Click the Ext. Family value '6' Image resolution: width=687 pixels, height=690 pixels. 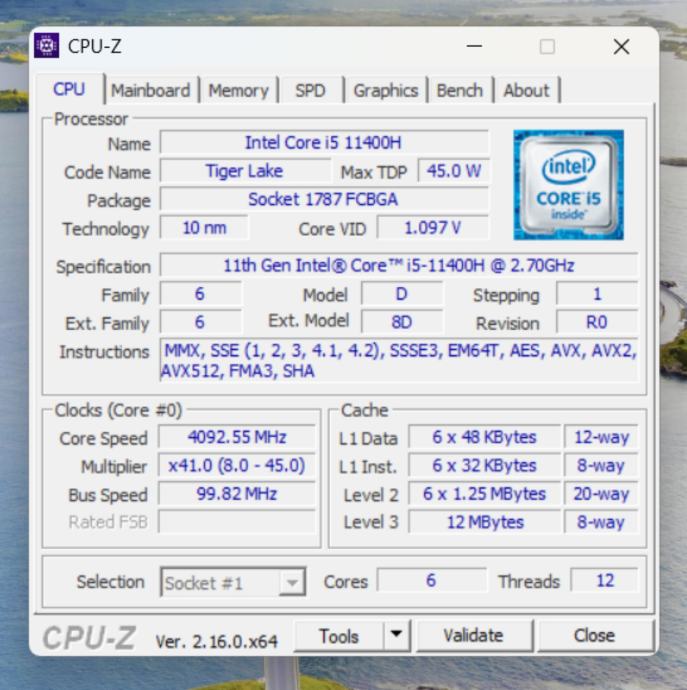coord(200,322)
